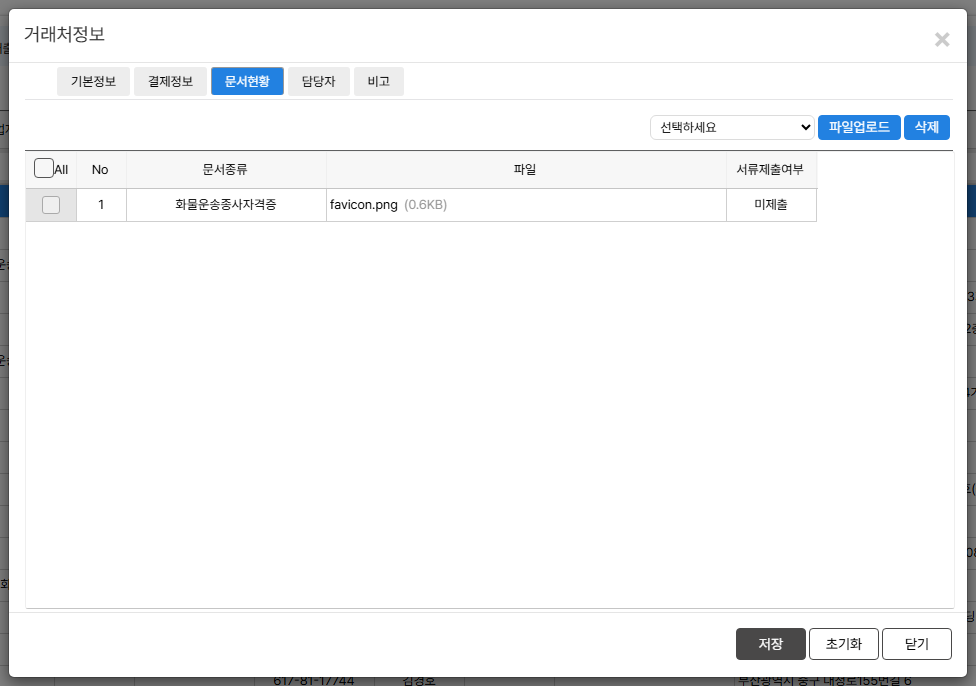Click the 파일업로드 button
Screen dimensions: 976x686
point(859,128)
